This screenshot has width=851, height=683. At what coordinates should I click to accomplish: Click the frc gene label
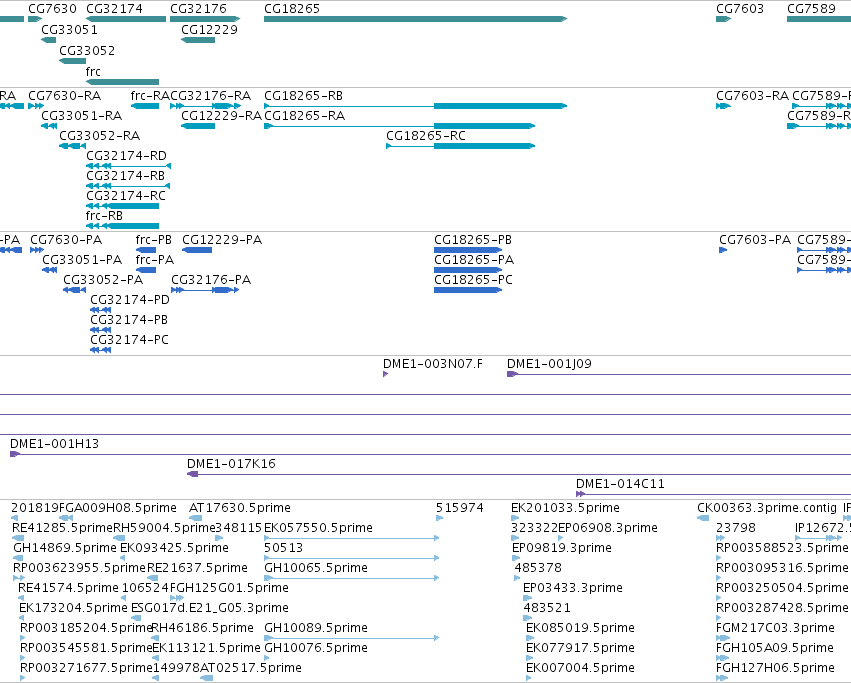[x=93, y=72]
